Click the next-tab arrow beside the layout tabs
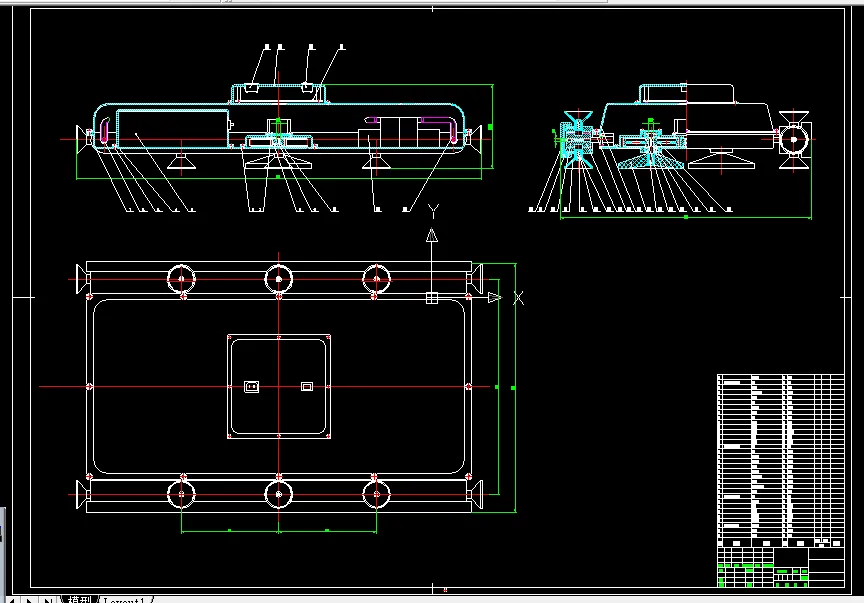 30,600
